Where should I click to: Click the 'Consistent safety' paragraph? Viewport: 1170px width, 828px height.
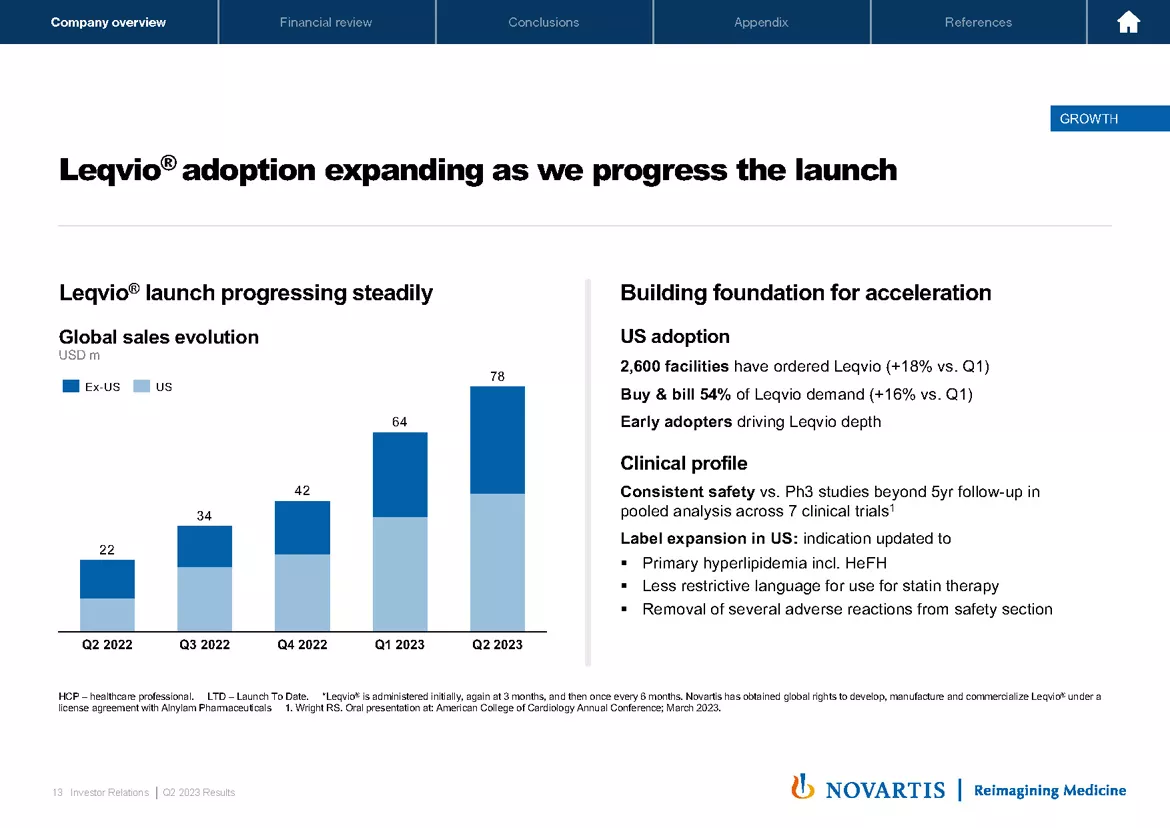[x=830, y=501]
